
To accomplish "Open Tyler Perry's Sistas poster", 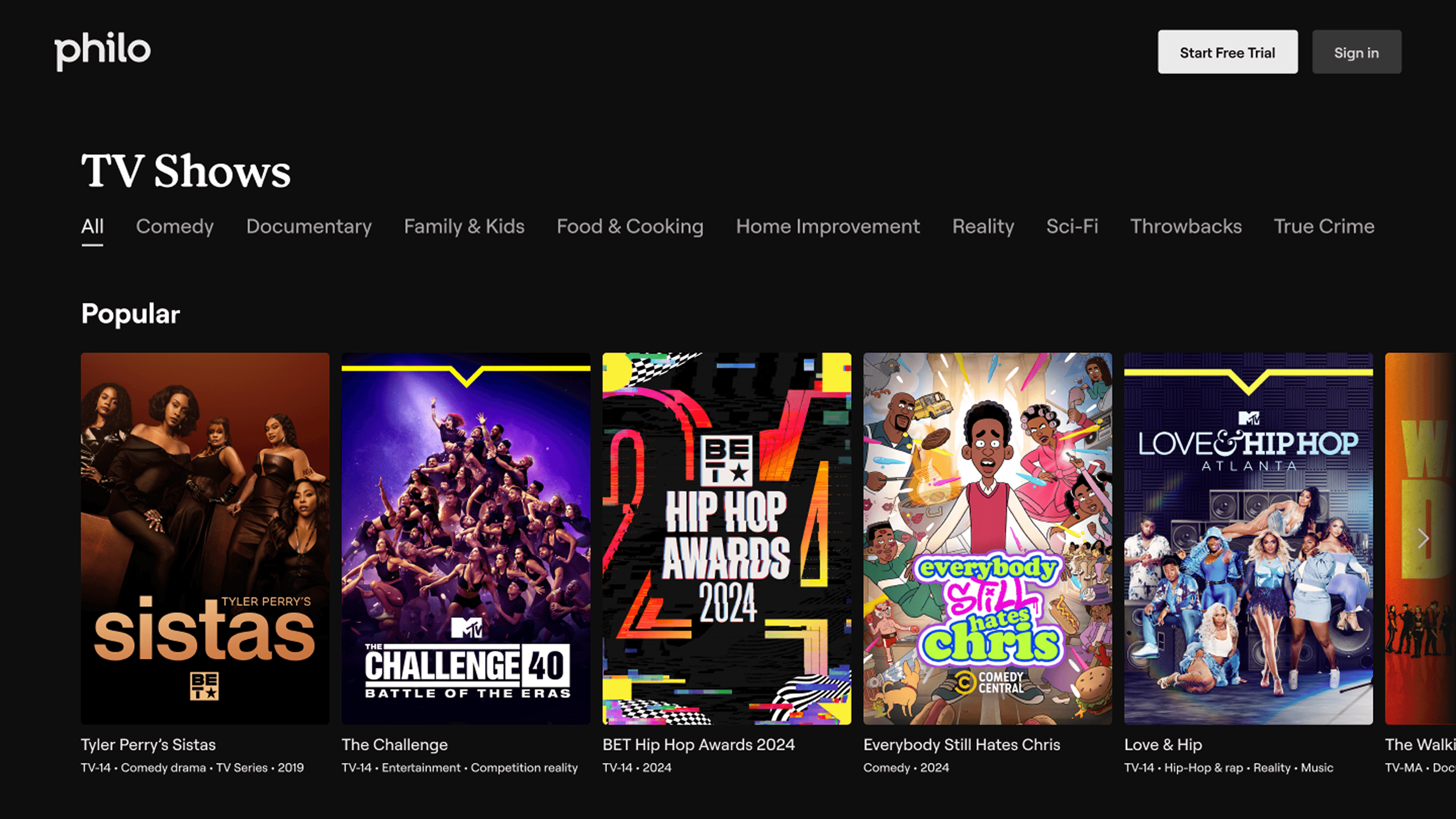I will [x=205, y=539].
